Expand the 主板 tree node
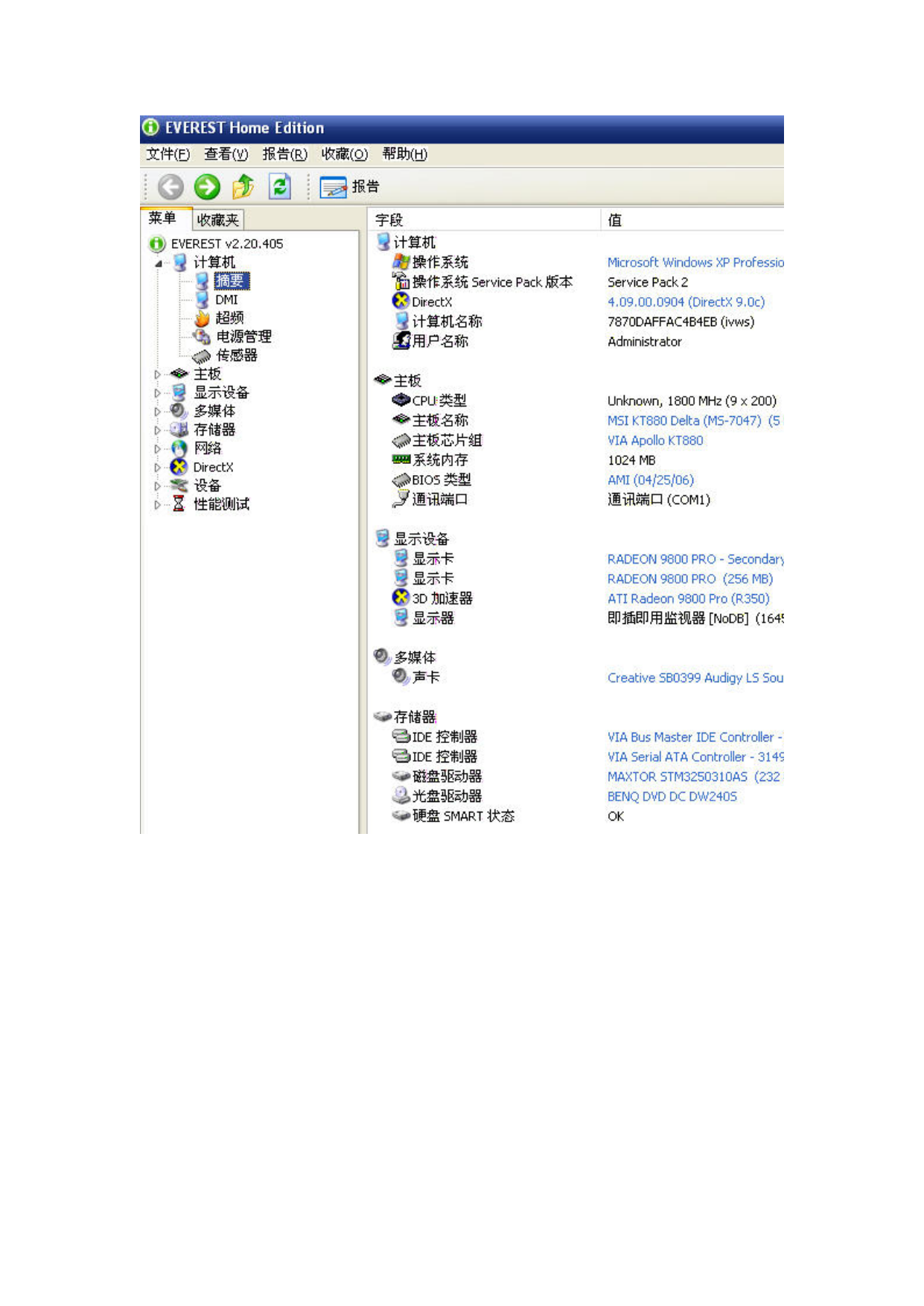This screenshot has width=924, height=1306. tap(157, 375)
